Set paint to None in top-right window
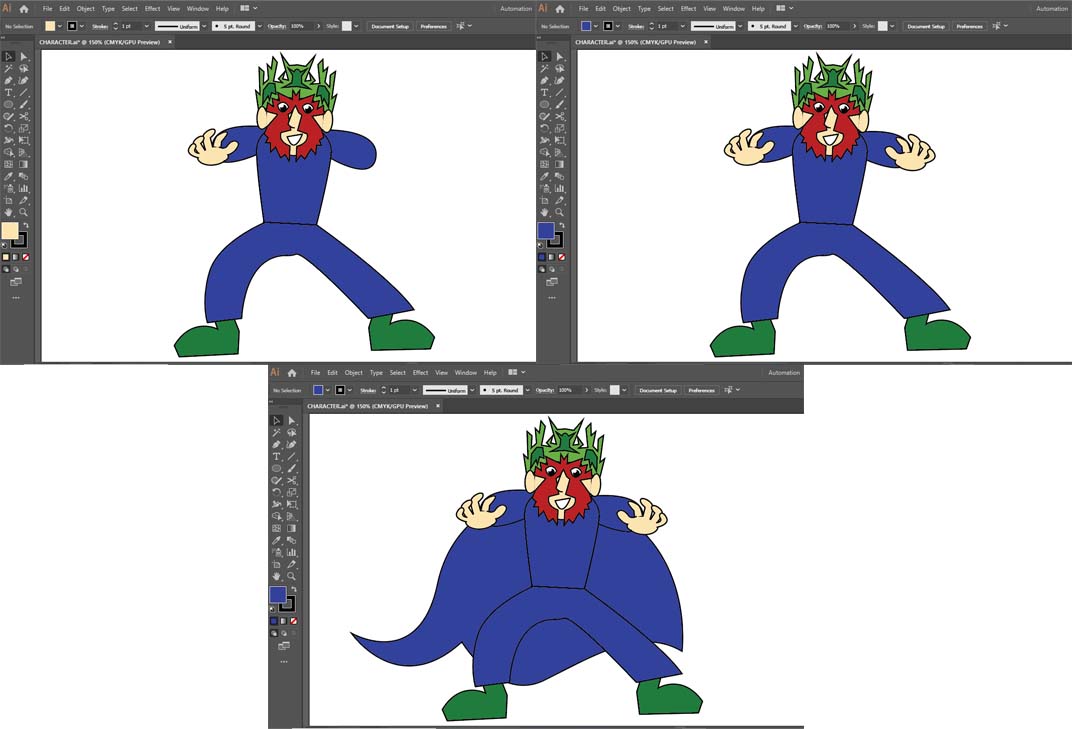The width and height of the screenshot is (1072, 729). pos(562,257)
